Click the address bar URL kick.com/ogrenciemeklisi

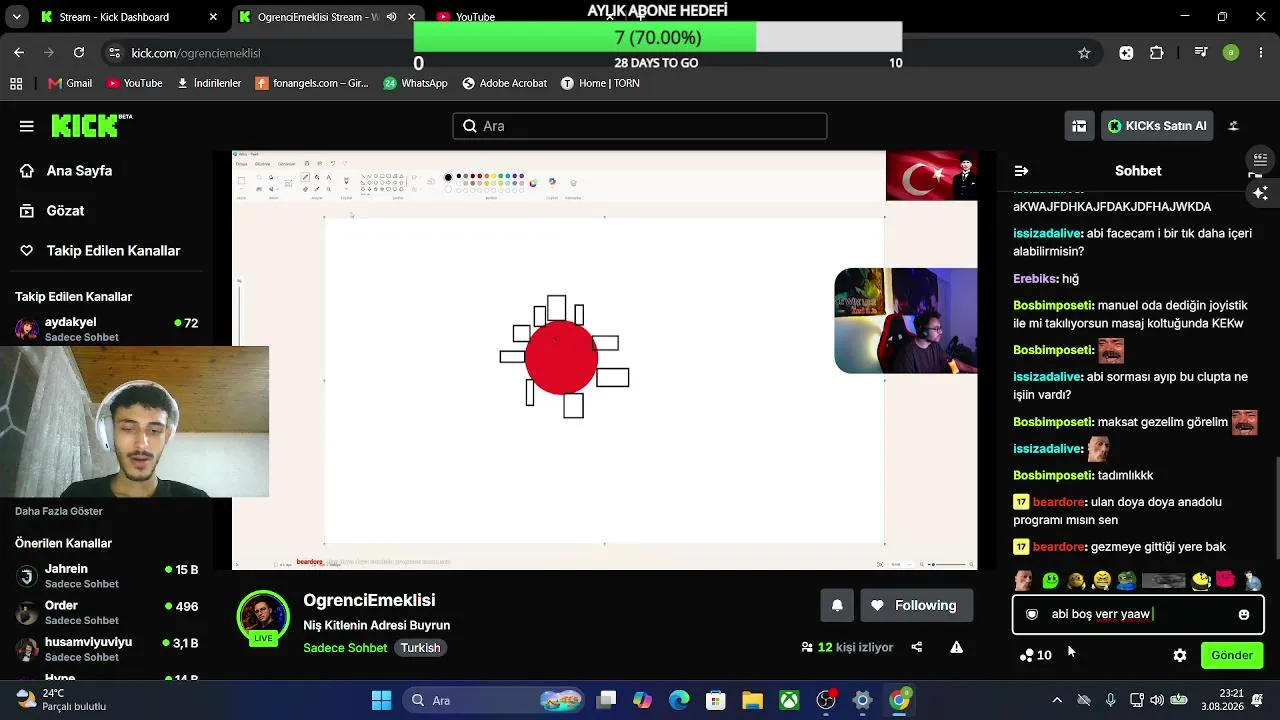pyautogui.click(x=196, y=53)
